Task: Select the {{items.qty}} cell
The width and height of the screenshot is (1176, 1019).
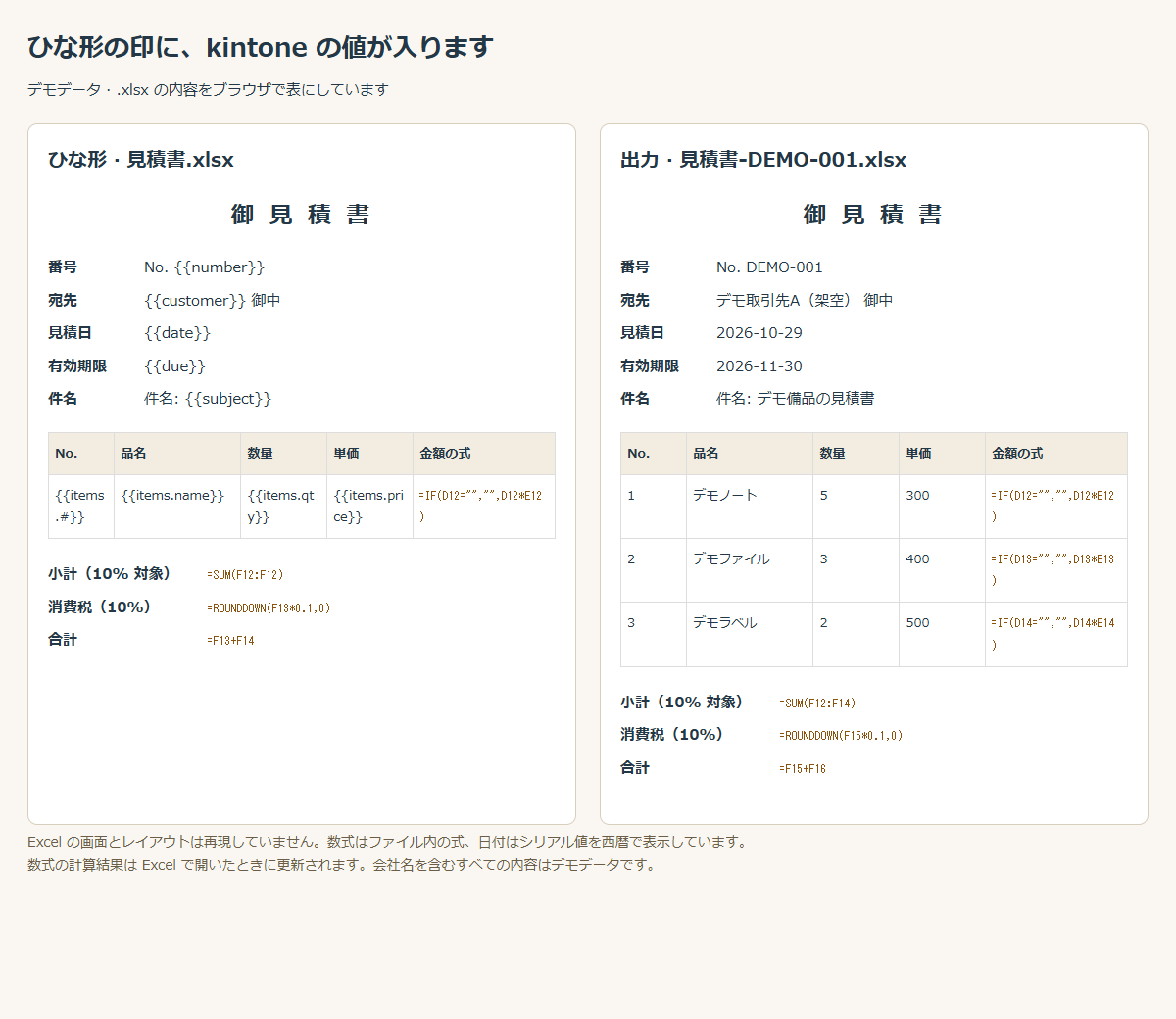Action: [284, 507]
